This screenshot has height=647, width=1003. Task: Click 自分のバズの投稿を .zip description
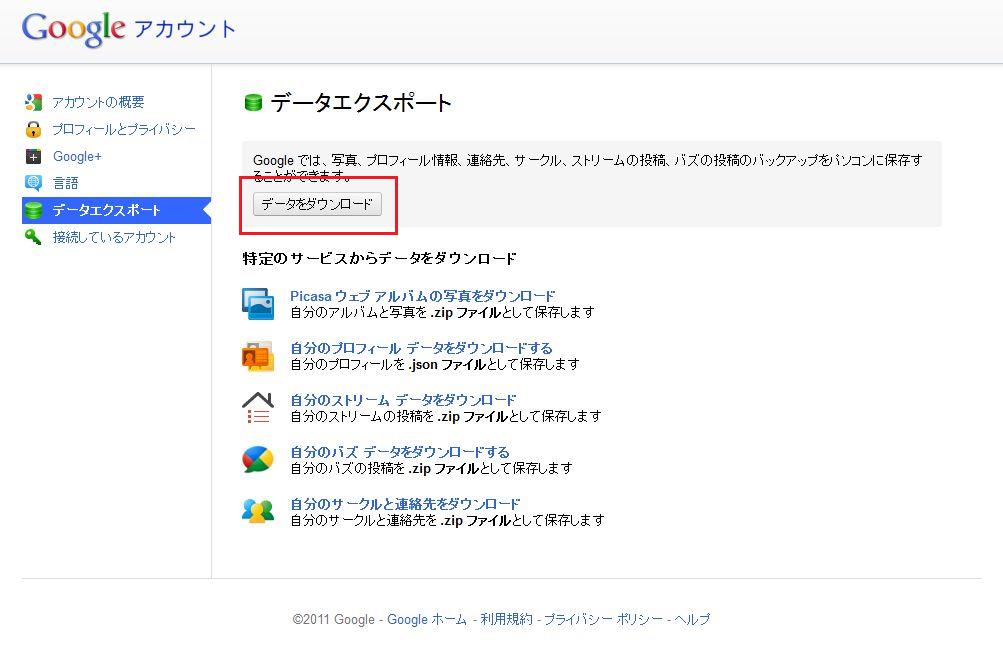coord(431,468)
